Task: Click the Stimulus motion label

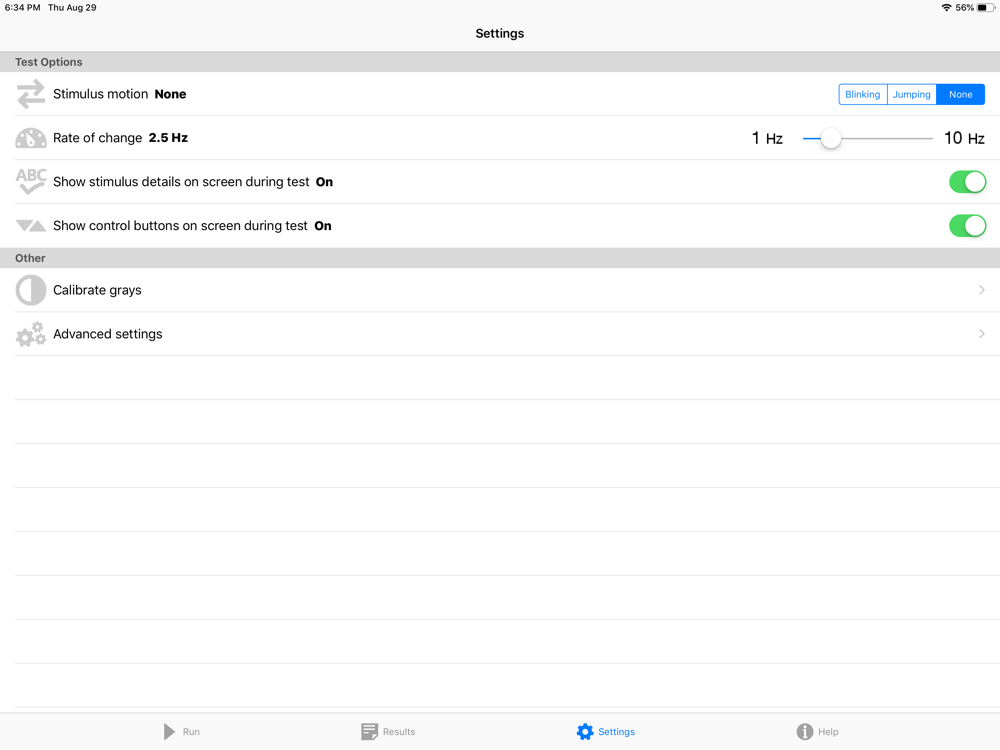Action: 100,94
